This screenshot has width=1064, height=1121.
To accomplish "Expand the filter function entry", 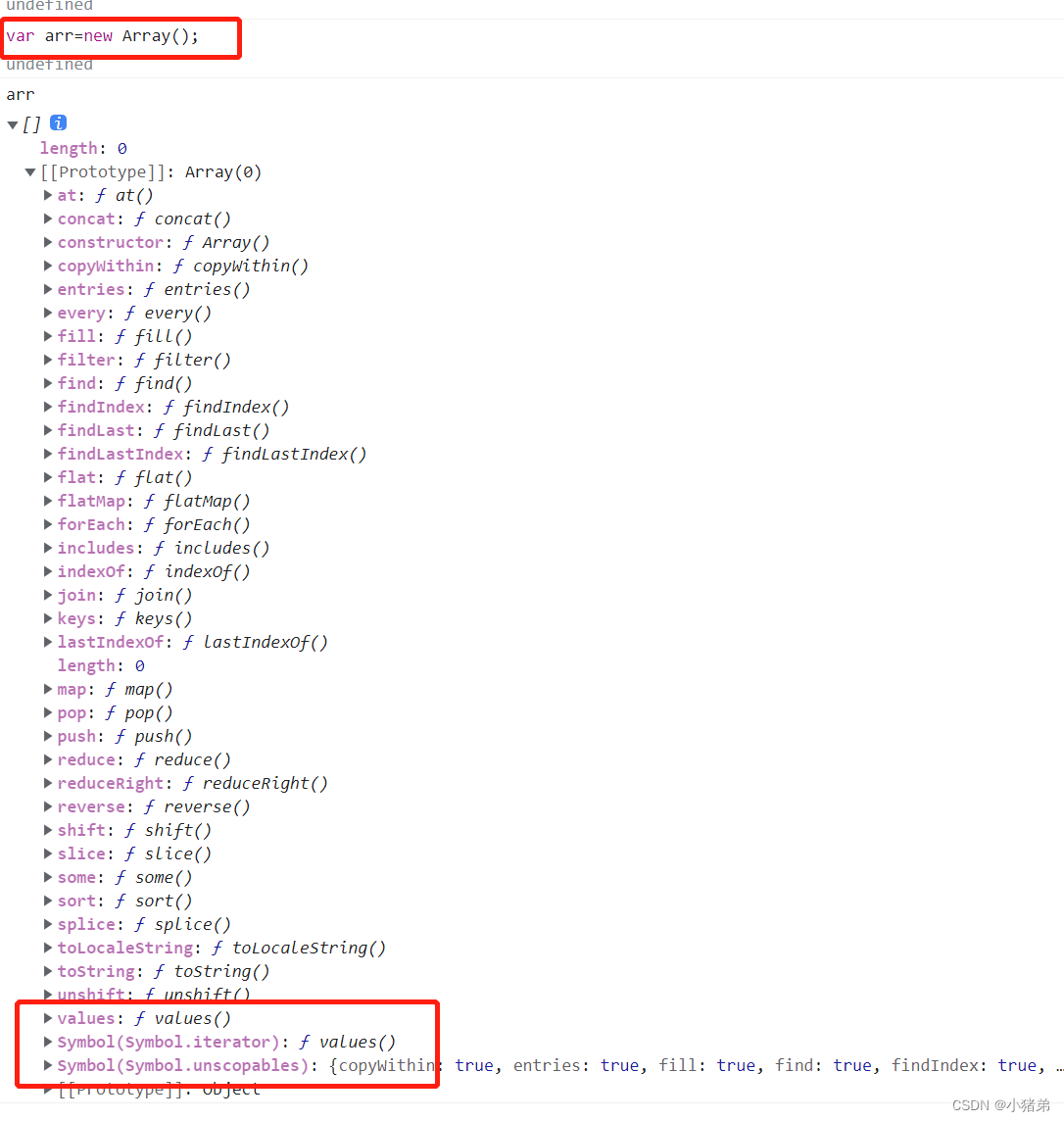I will click(x=47, y=360).
